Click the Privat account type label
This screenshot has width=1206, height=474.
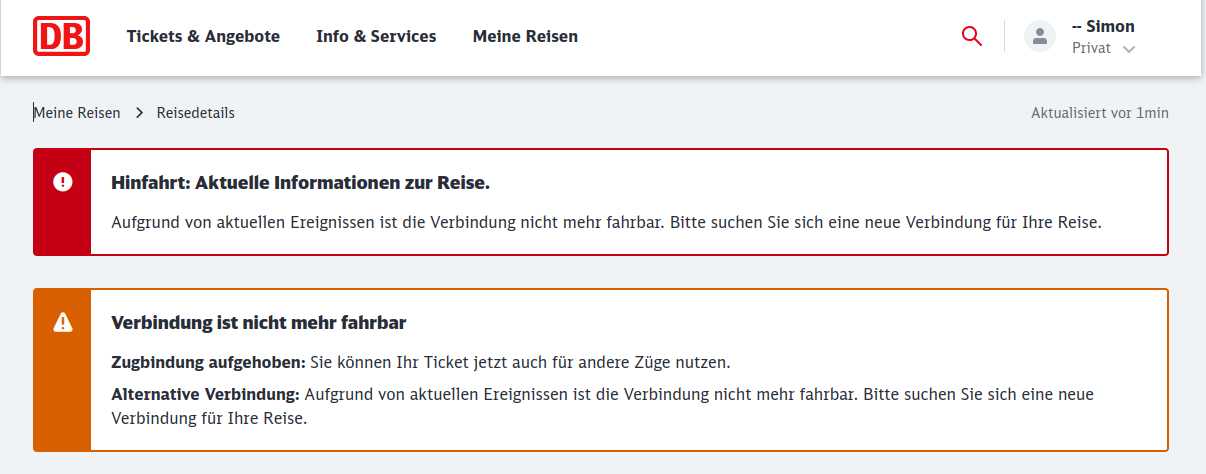point(1091,48)
